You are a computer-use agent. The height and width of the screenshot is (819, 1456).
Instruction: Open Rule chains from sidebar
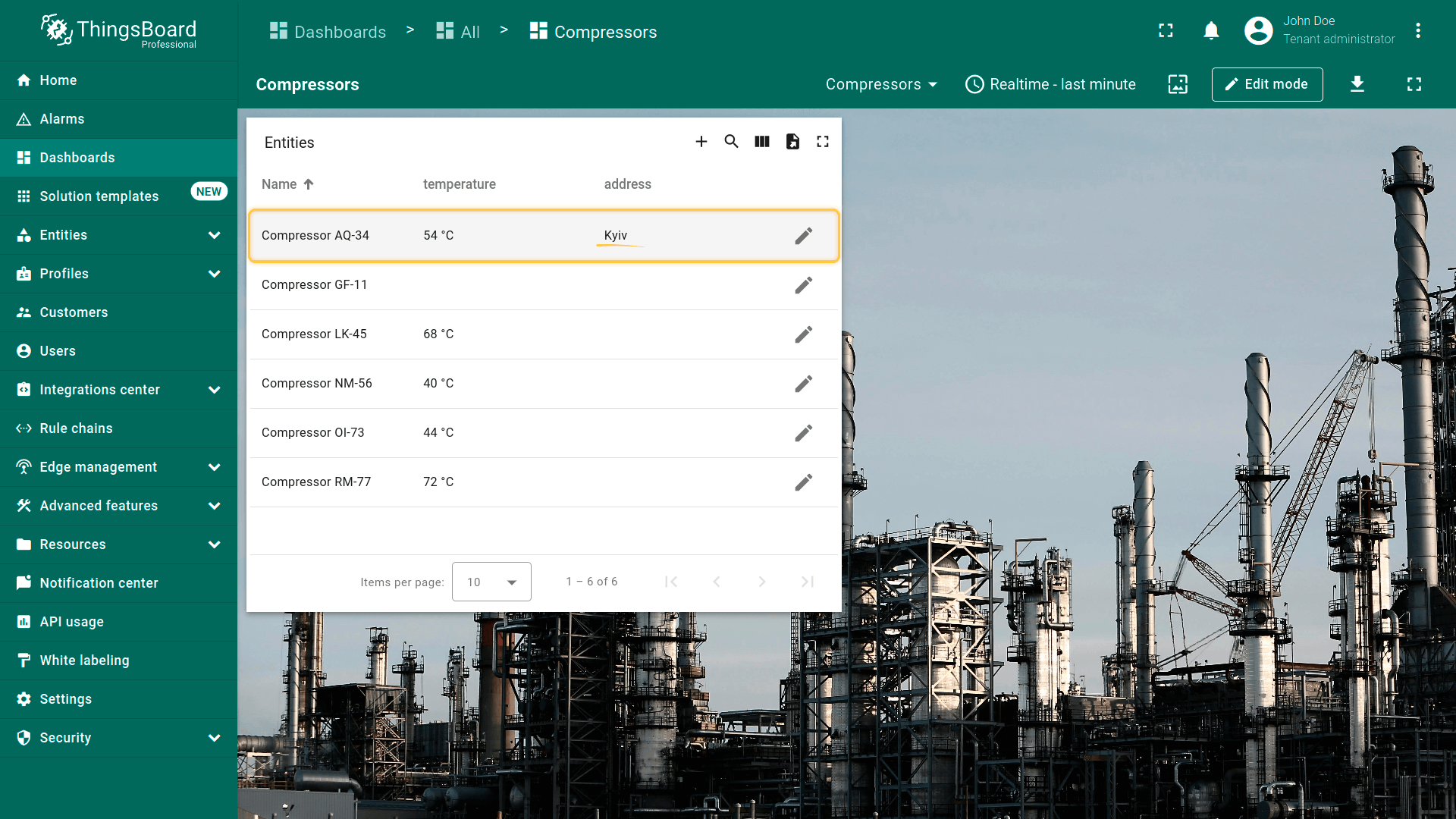[x=76, y=428]
